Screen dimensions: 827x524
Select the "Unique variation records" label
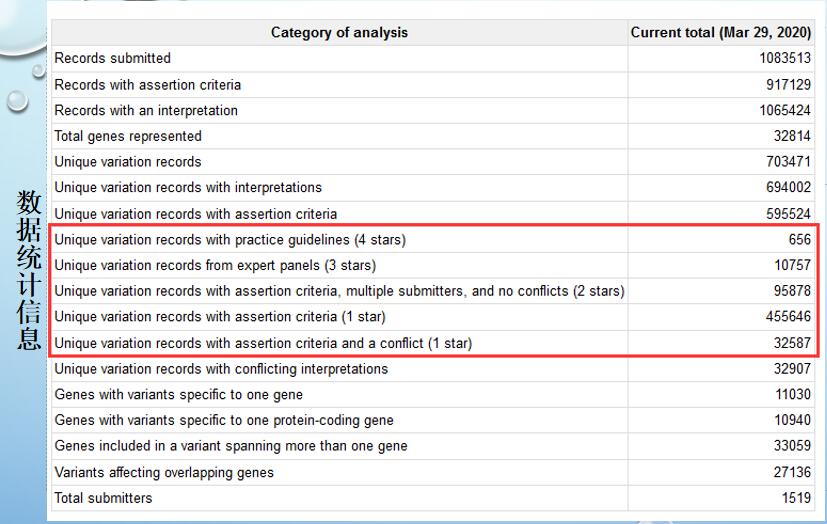(128, 162)
